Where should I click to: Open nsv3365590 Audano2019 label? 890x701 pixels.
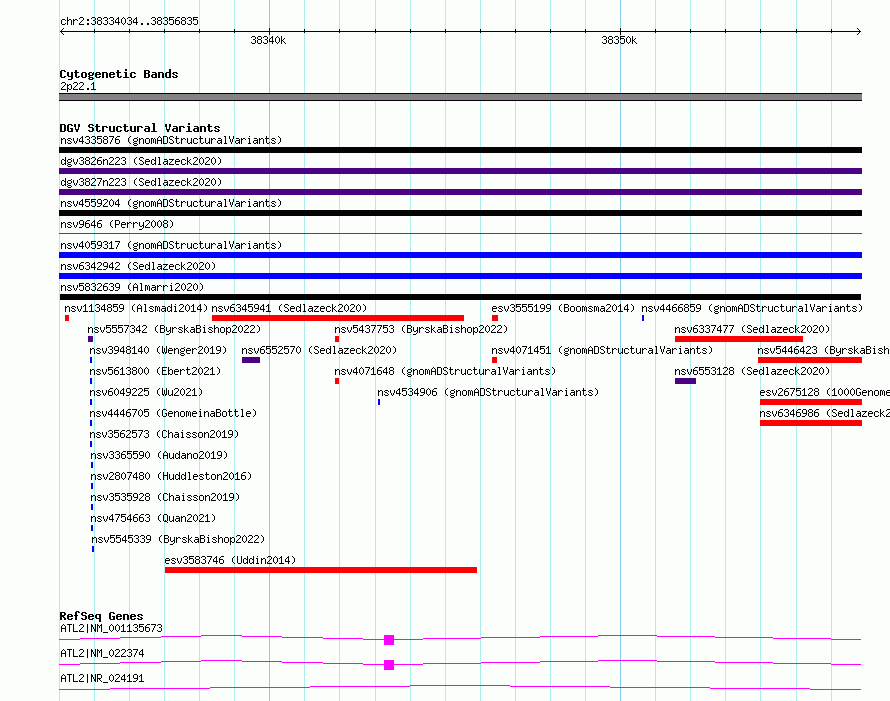(x=159, y=455)
